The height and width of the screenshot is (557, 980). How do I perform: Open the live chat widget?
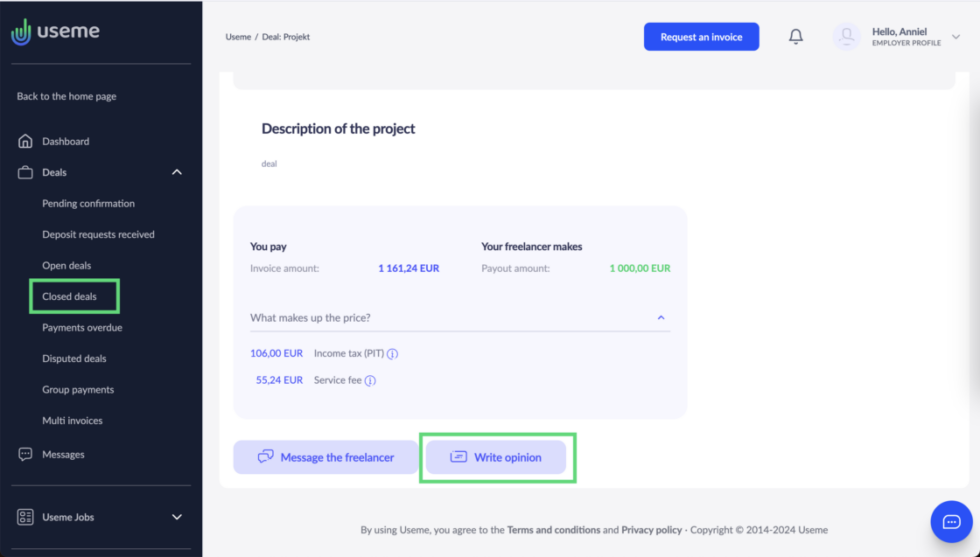click(951, 522)
